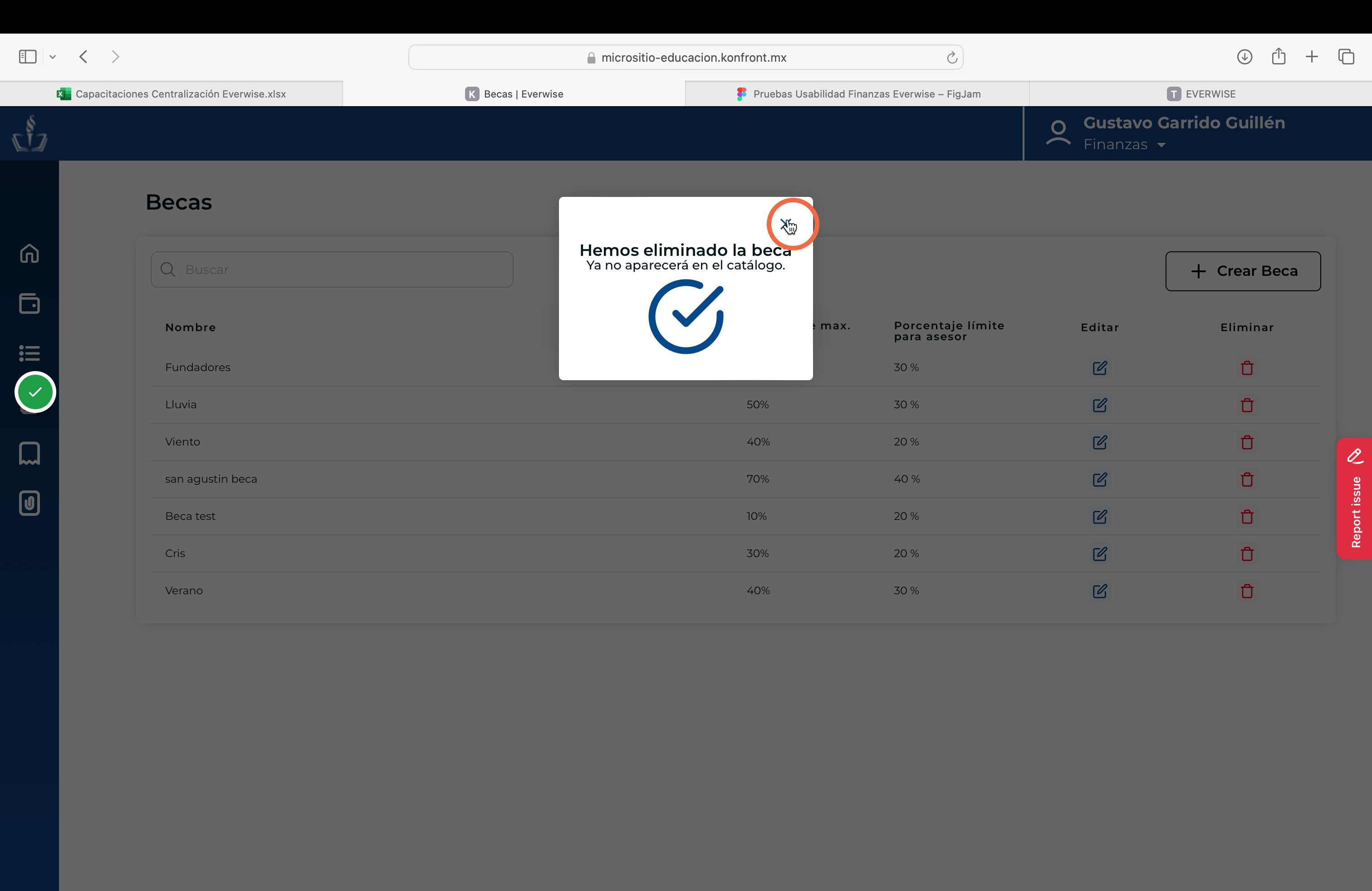
Task: Toggle the Safari sidebar
Action: tap(28, 56)
